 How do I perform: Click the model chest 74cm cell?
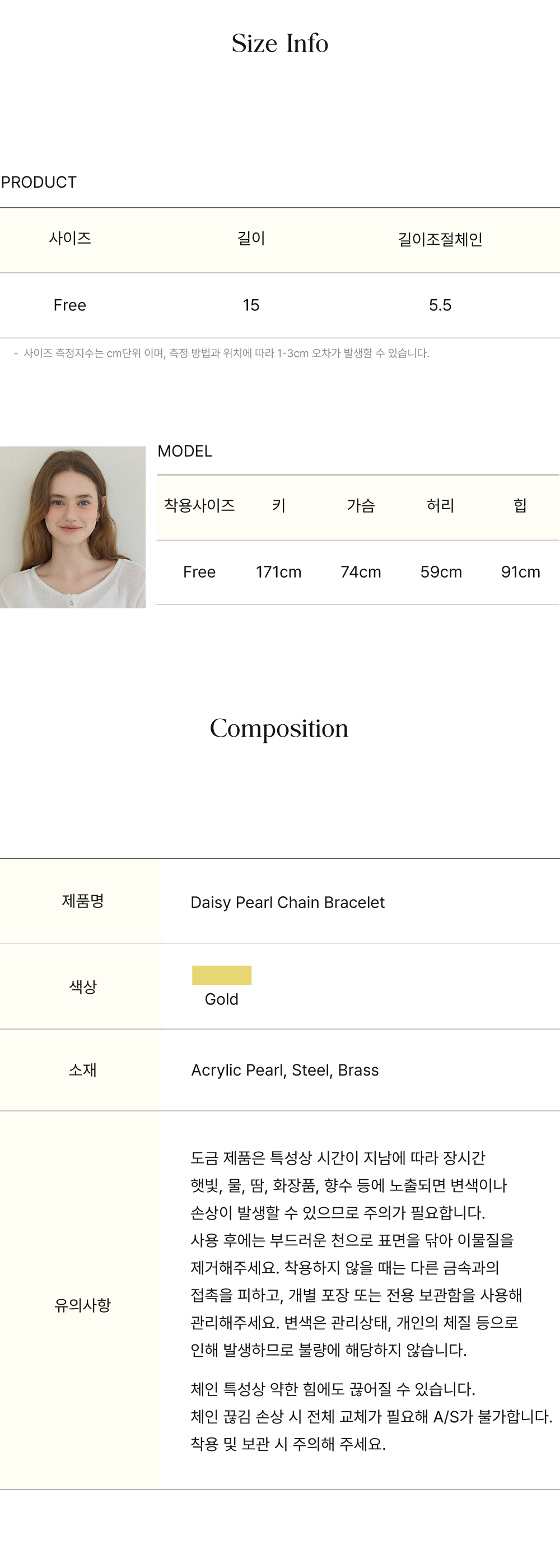(x=361, y=571)
